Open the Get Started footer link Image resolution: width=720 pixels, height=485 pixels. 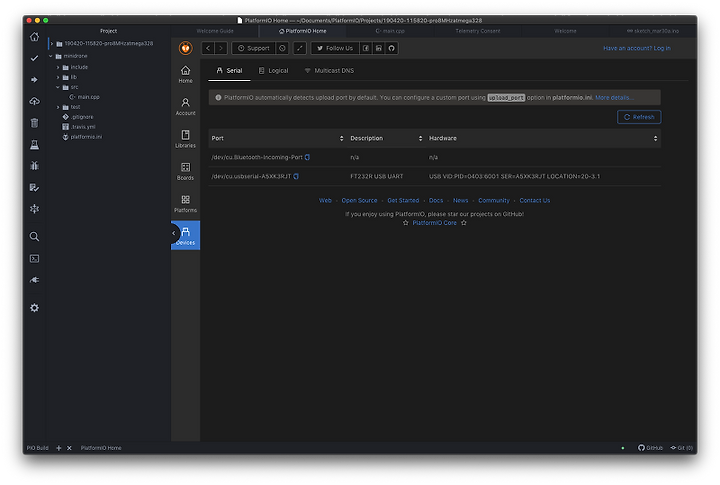click(403, 201)
